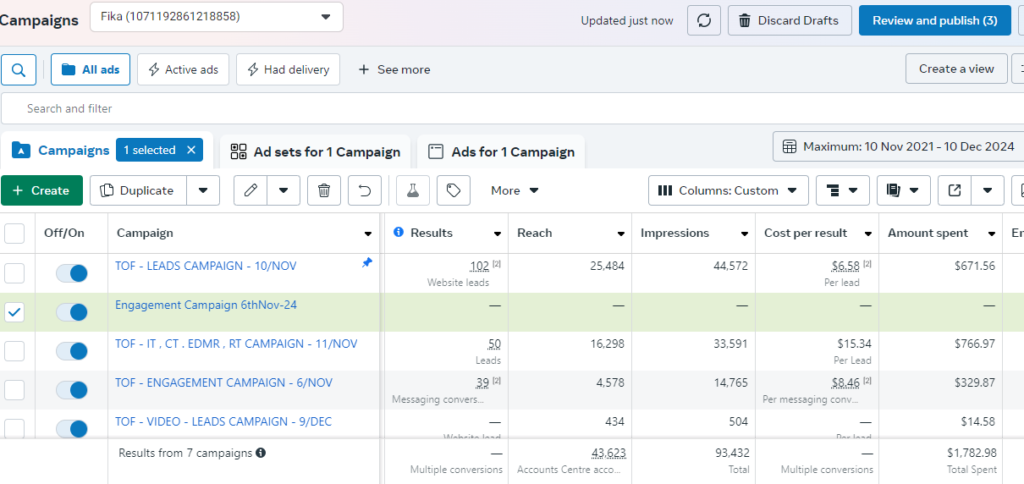Open the Duplicate options dropdown arrow

click(x=203, y=190)
